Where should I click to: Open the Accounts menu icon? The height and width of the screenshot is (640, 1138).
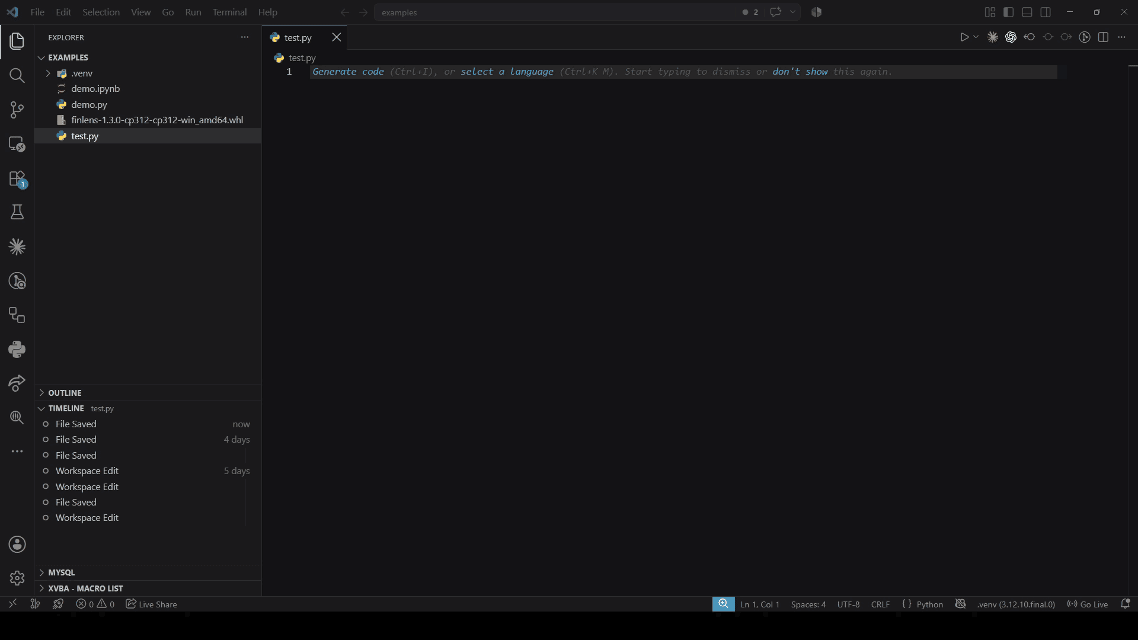[x=17, y=544]
